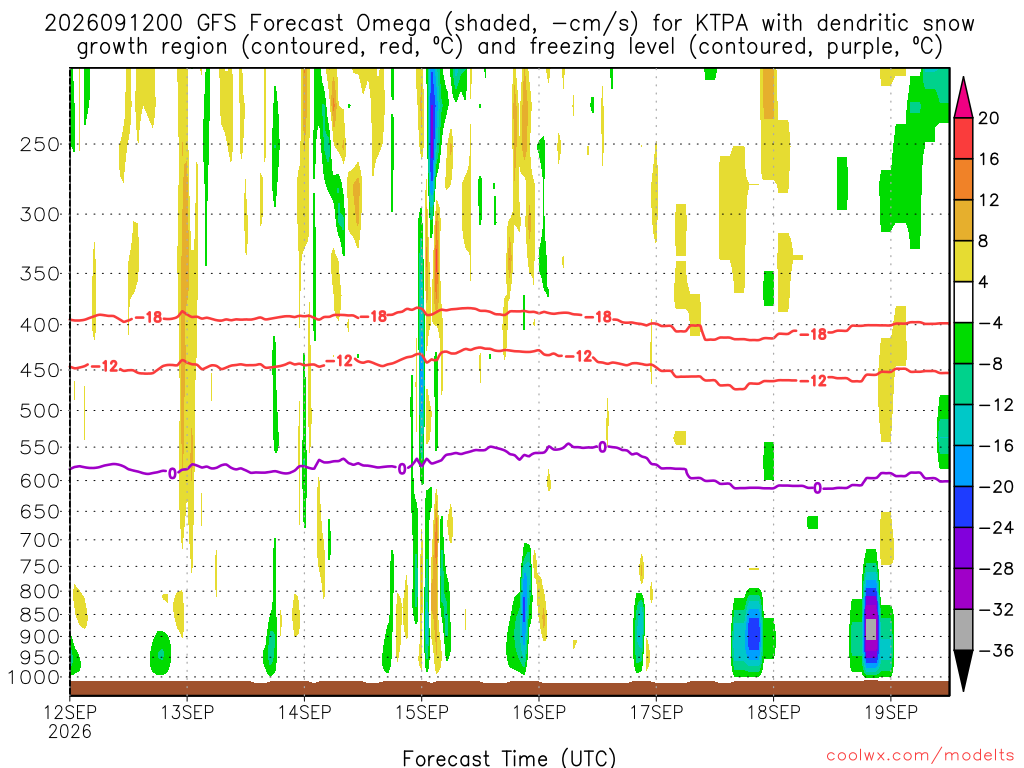This screenshot has width=1024, height=768.
Task: Click the 850 pressure level label
Action: pos(40,615)
